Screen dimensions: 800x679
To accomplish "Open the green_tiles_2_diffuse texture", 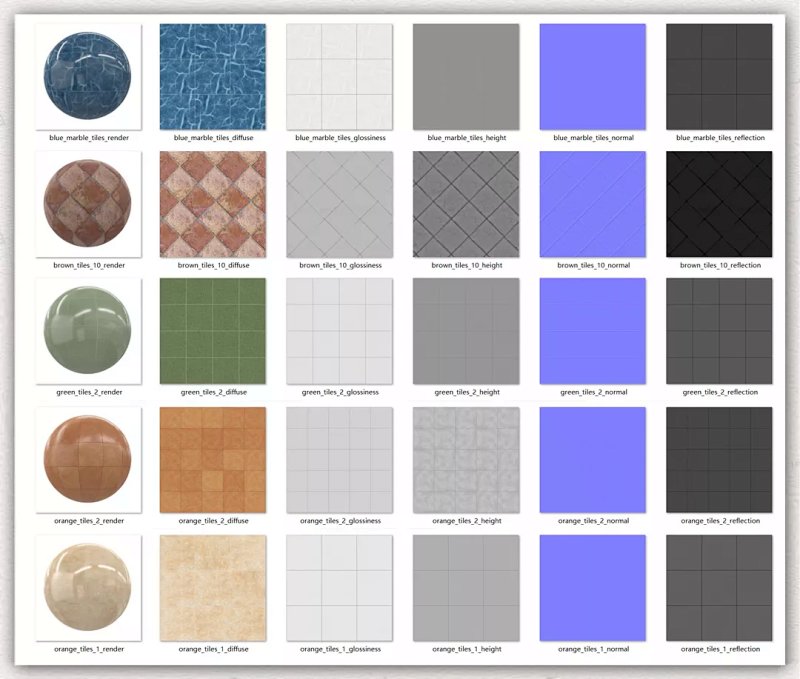I will [x=213, y=331].
